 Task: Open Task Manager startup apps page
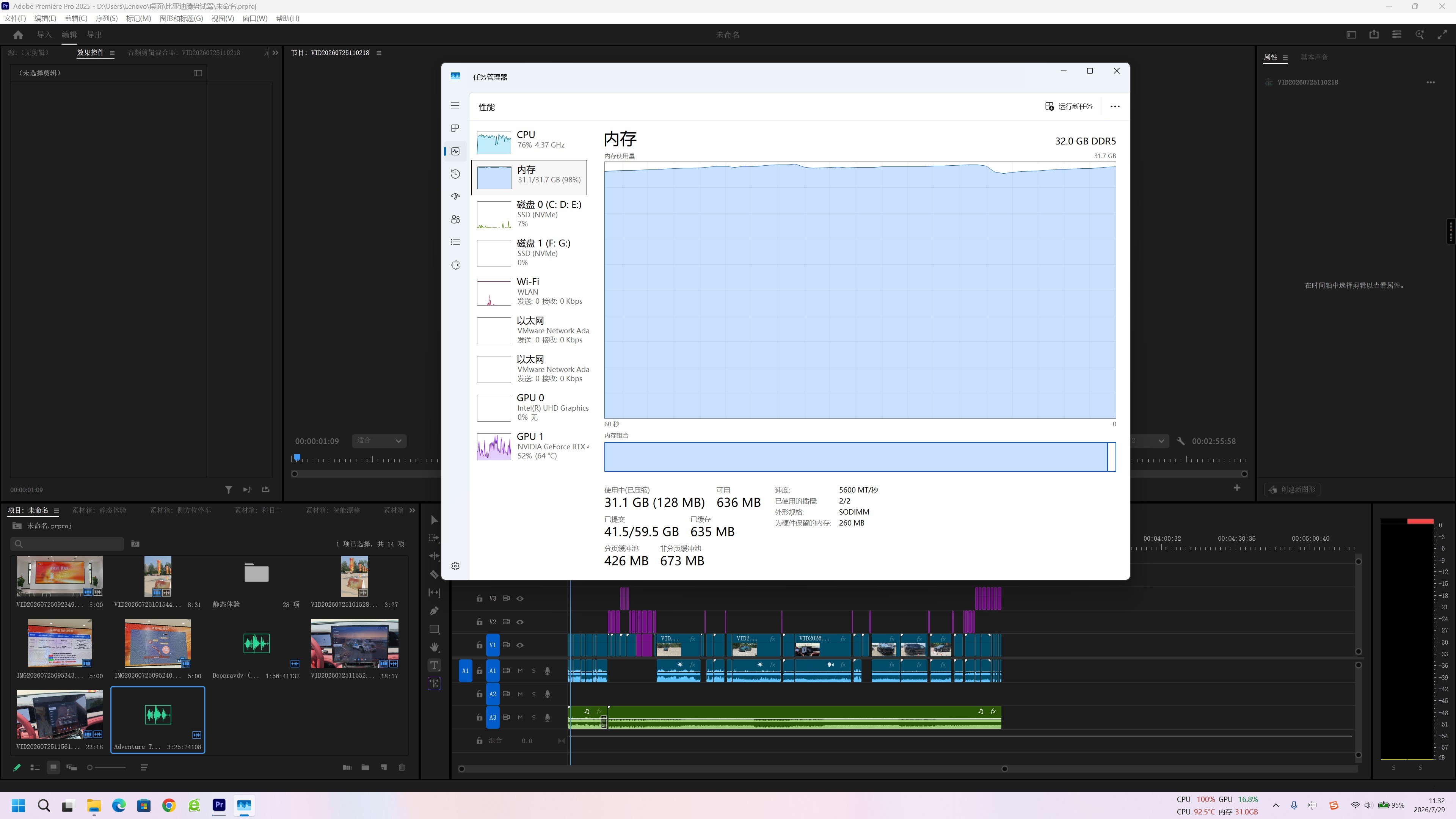[455, 197]
